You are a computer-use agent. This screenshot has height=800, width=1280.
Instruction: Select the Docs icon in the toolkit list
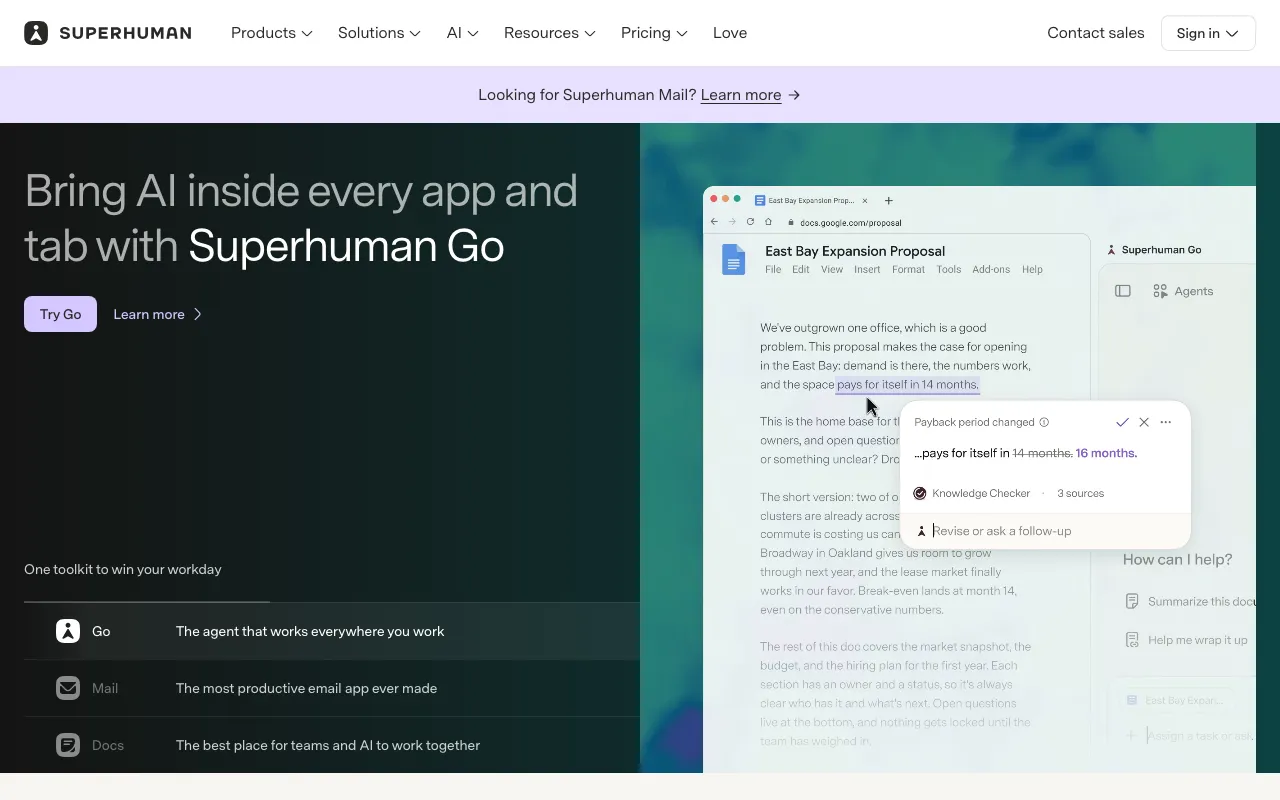pos(68,745)
